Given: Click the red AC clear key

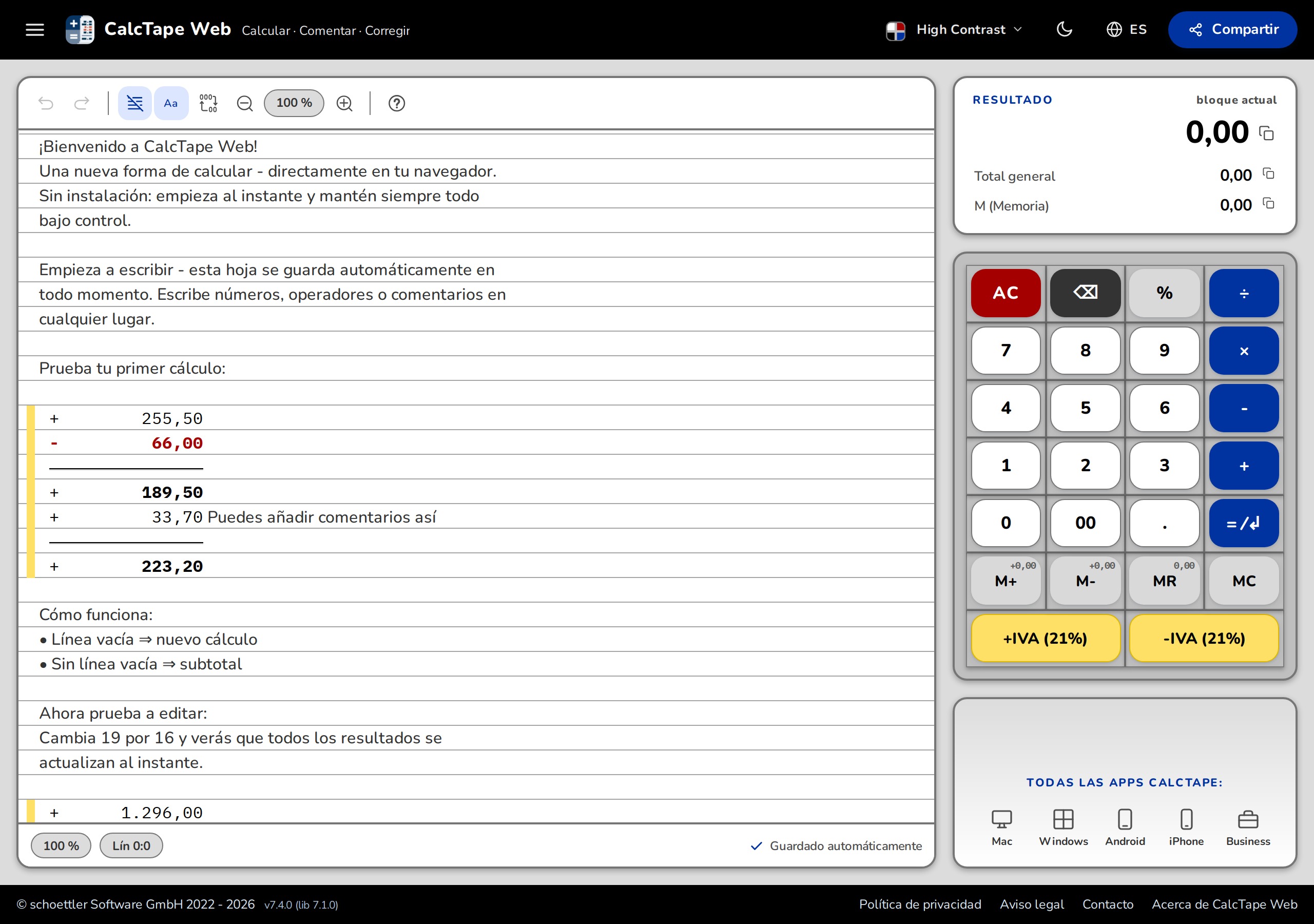Looking at the screenshot, I should tap(1006, 293).
